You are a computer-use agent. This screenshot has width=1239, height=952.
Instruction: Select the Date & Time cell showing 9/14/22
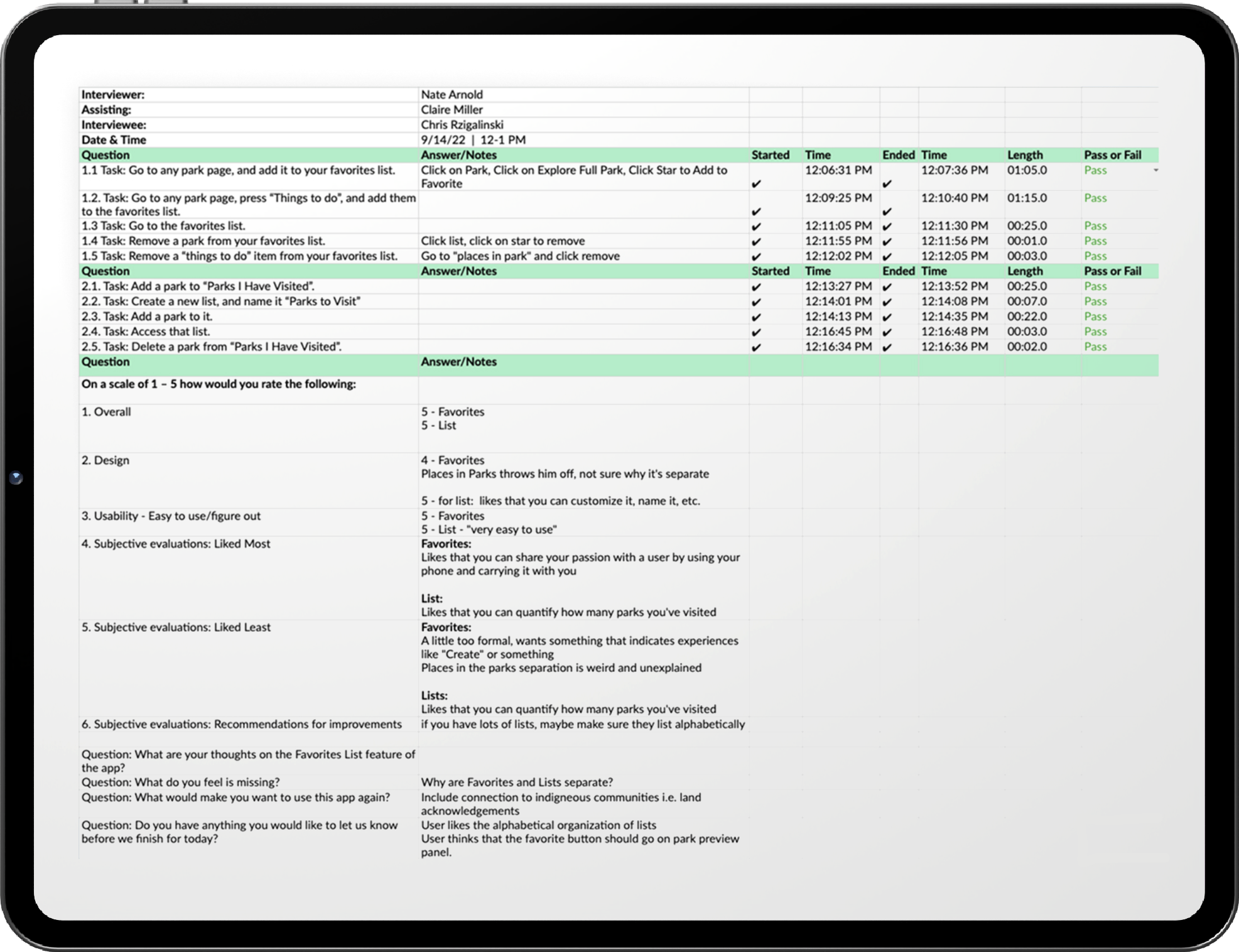pos(474,139)
